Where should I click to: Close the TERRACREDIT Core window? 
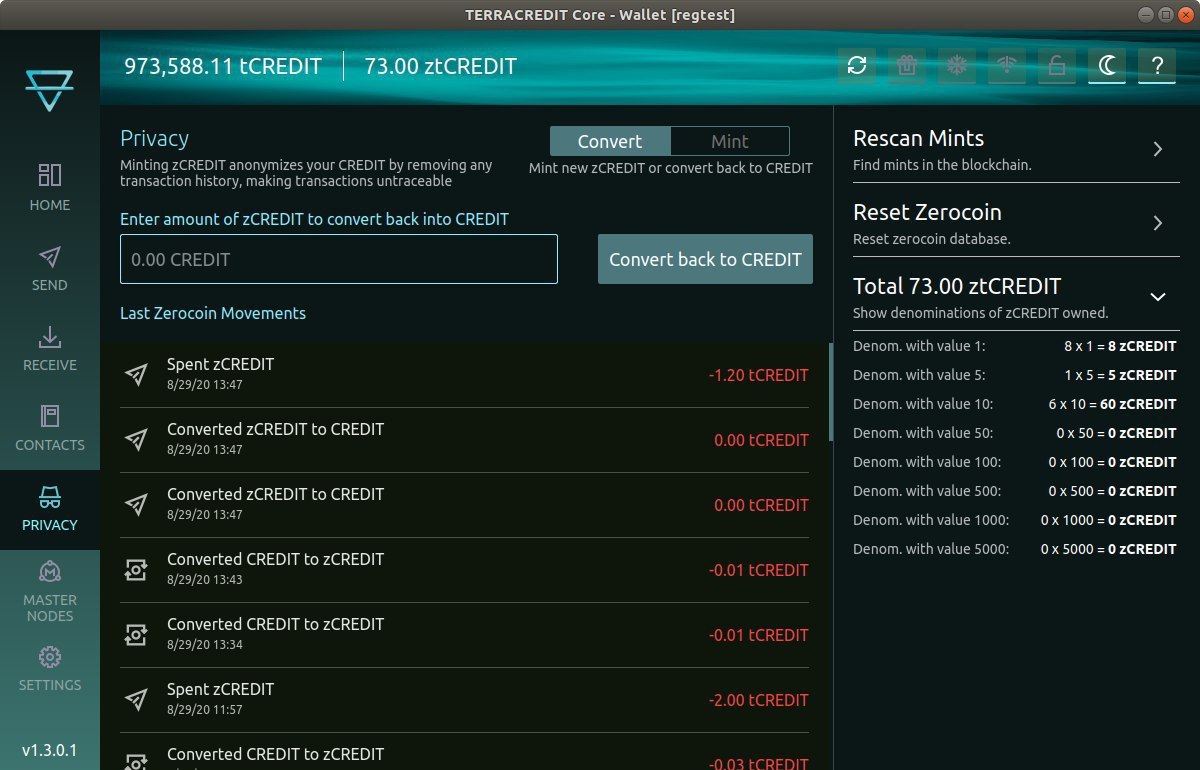(x=1185, y=14)
